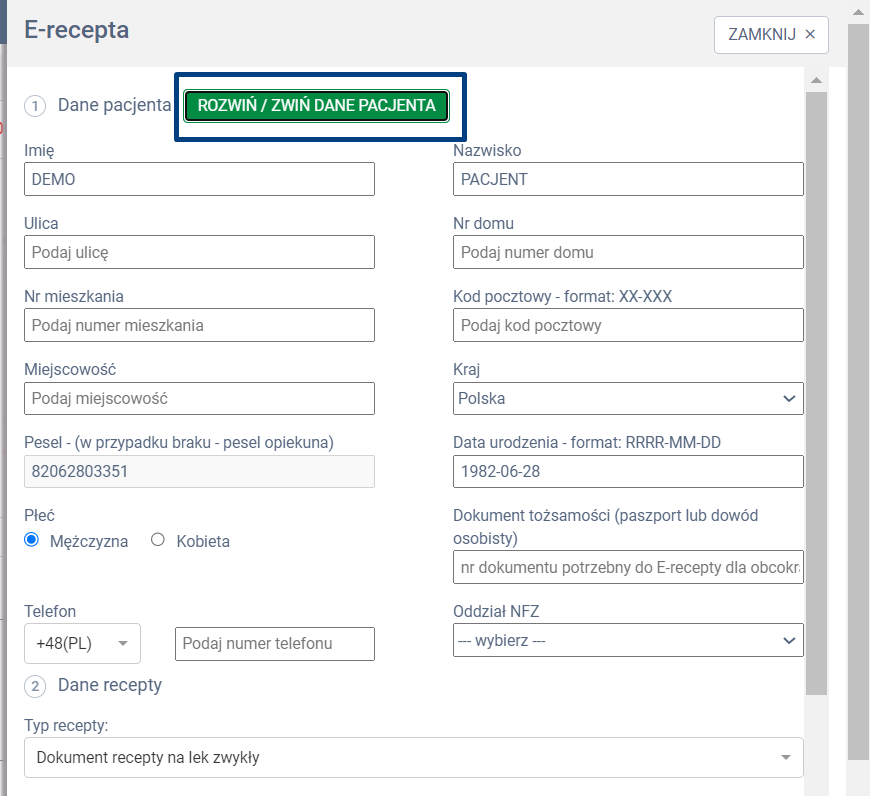Focus the Nr domu input field
870x796 pixels.
click(628, 252)
